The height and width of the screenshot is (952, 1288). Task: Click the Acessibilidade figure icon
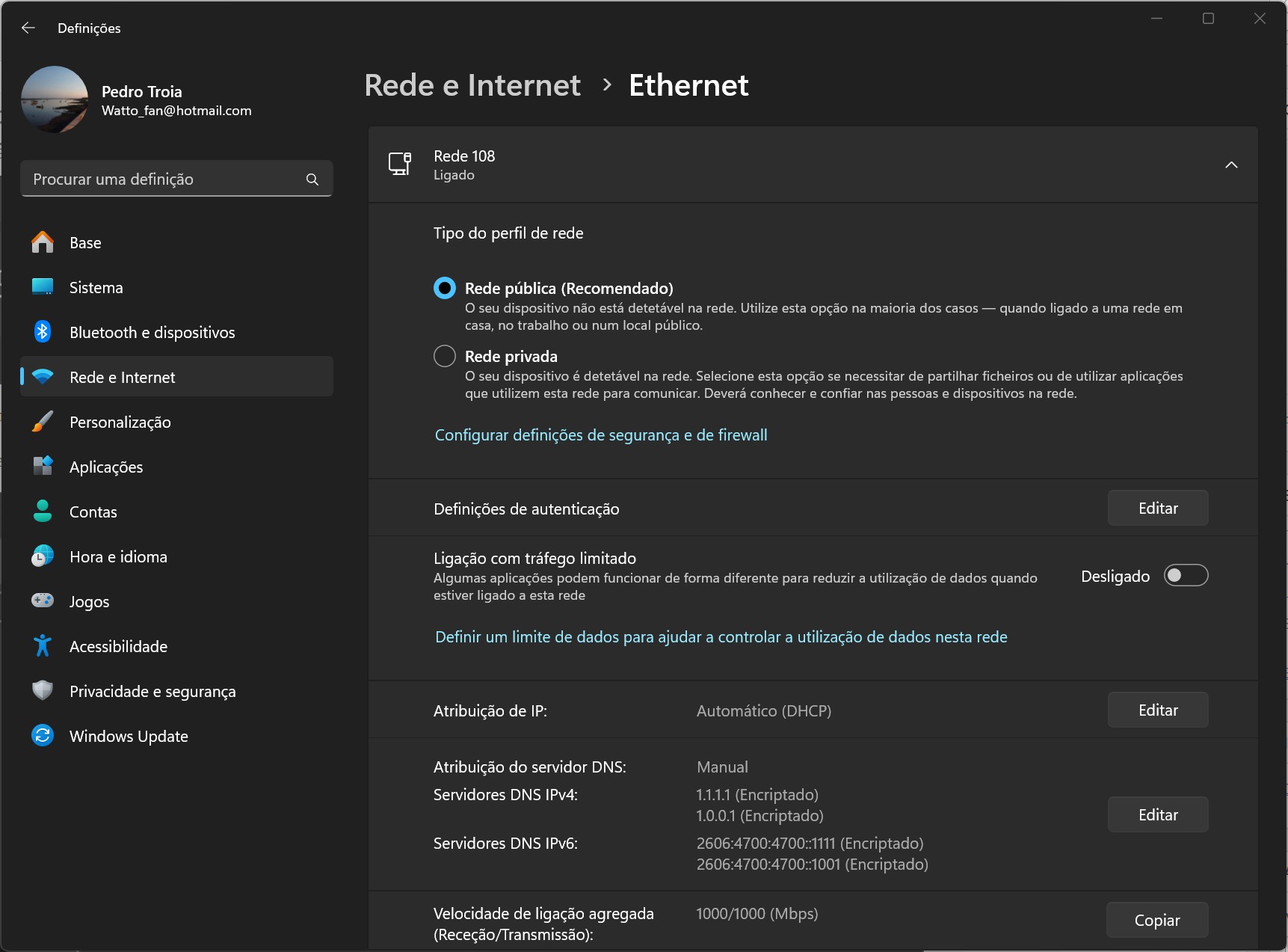pyautogui.click(x=43, y=646)
